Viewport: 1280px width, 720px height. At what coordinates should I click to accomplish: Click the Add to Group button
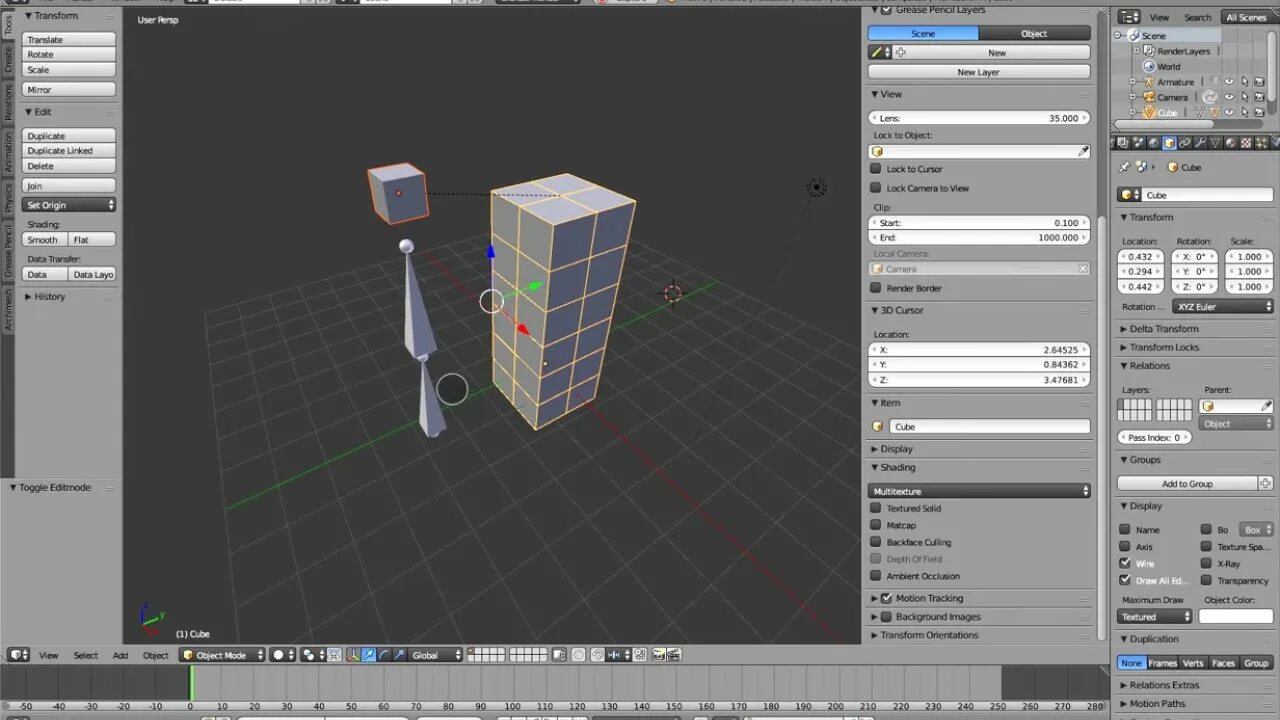1187,484
